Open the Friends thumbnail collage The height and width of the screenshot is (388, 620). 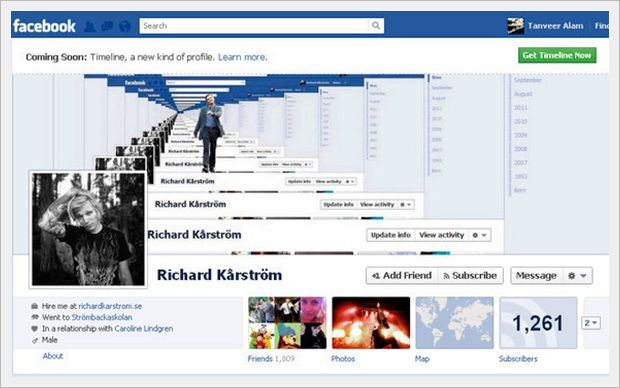(x=287, y=323)
